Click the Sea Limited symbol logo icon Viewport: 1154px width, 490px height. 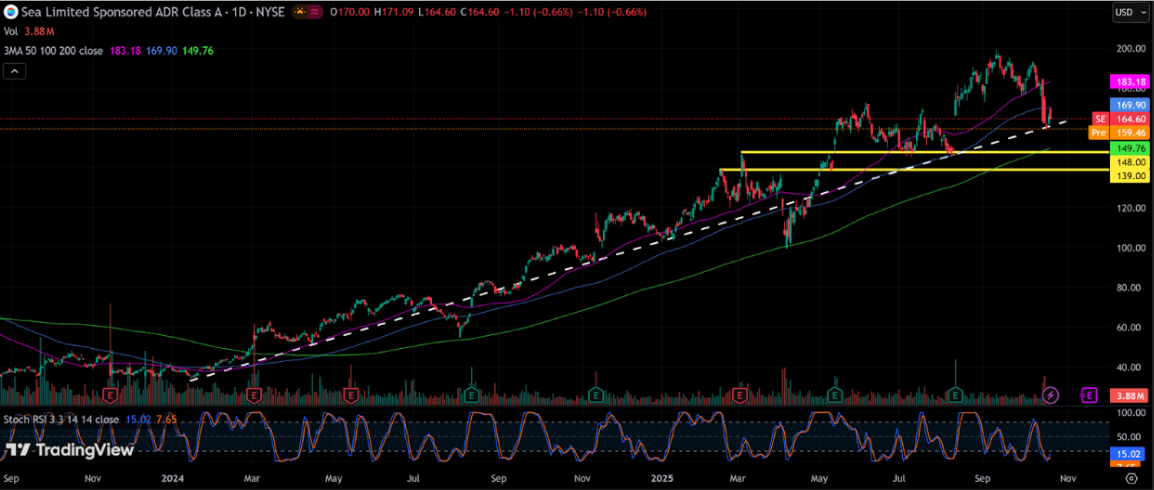10,12
